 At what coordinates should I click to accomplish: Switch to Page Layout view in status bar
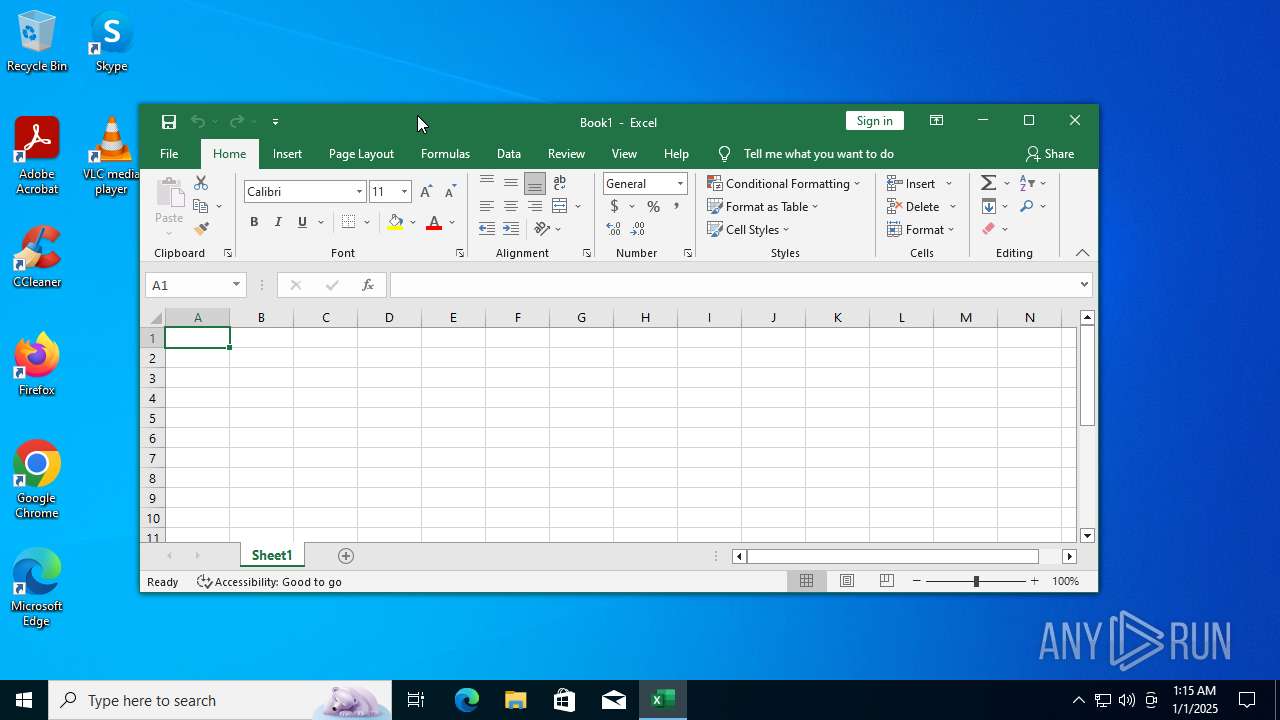pos(847,581)
